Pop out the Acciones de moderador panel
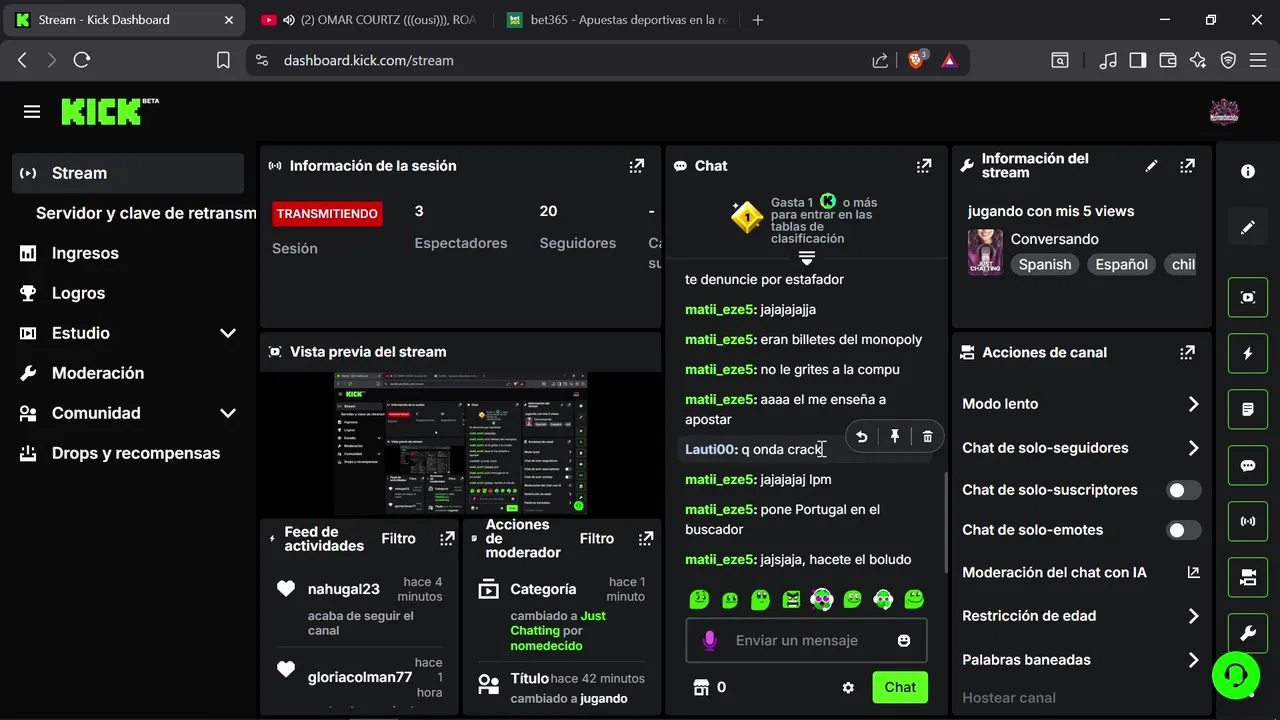This screenshot has height=720, width=1280. (646, 539)
